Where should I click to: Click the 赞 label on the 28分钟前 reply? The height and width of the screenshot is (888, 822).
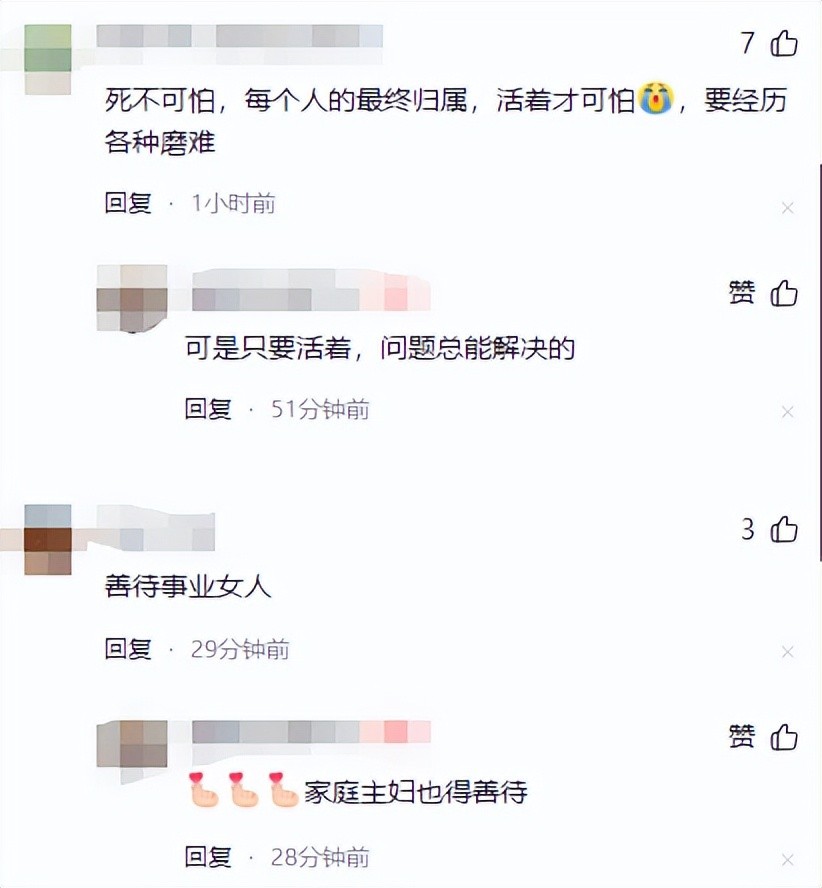[x=742, y=737]
